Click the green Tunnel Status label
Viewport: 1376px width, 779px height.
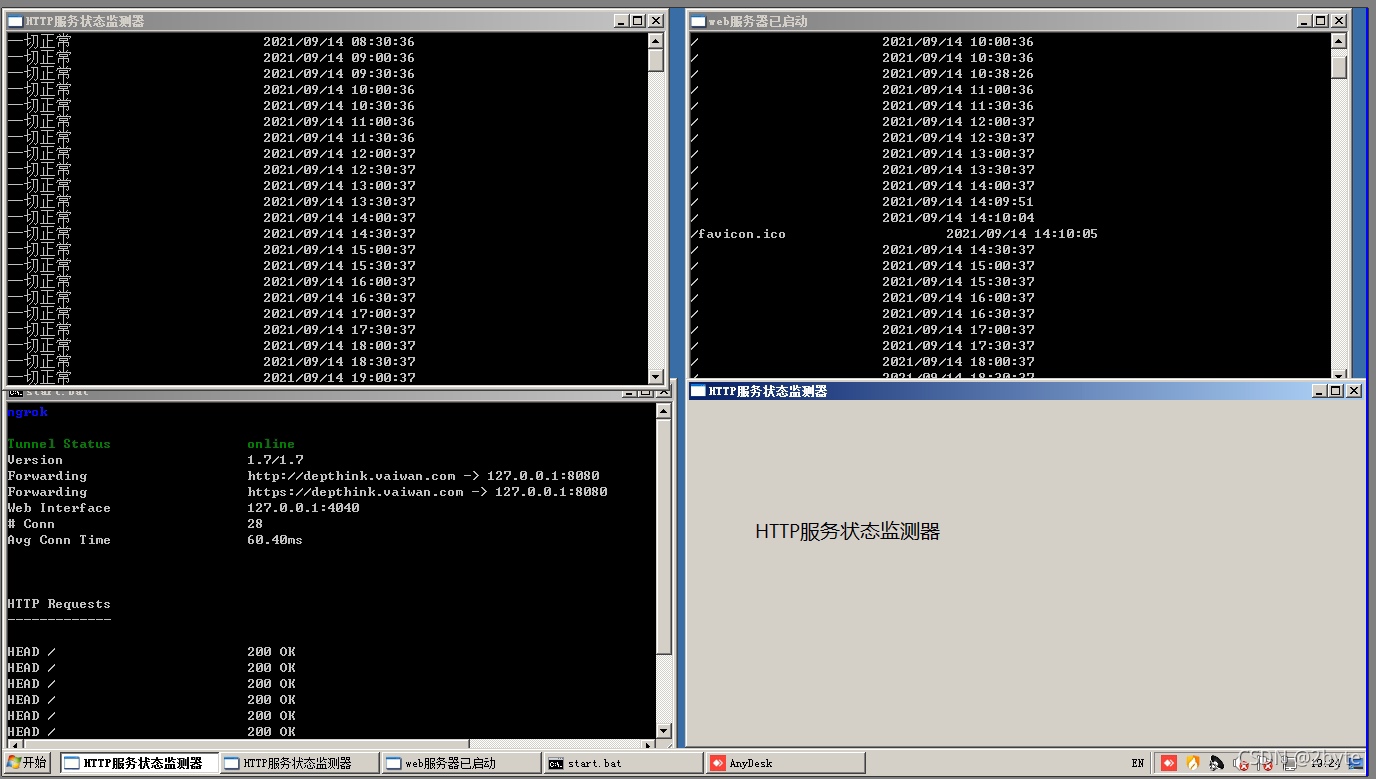coord(59,444)
